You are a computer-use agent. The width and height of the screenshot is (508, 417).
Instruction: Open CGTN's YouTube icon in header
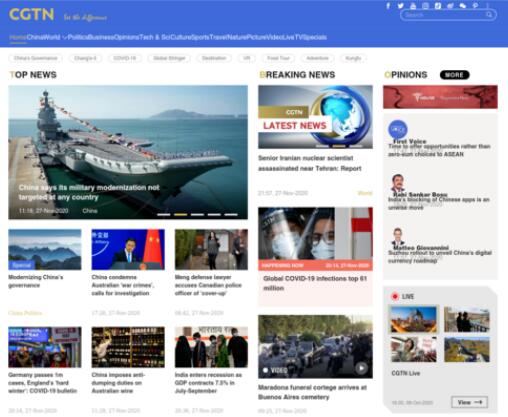click(413, 6)
